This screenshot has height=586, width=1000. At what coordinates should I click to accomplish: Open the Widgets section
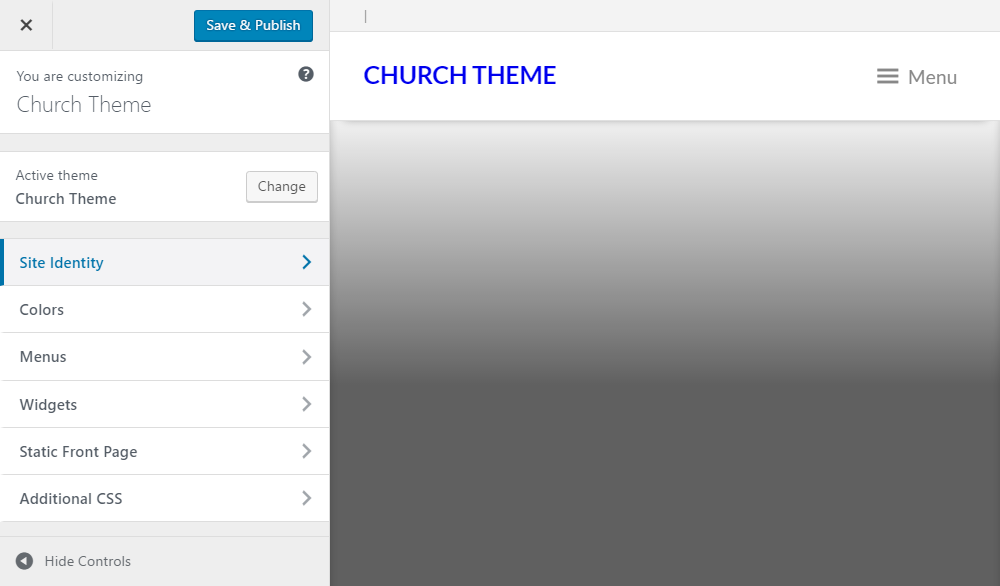(165, 404)
